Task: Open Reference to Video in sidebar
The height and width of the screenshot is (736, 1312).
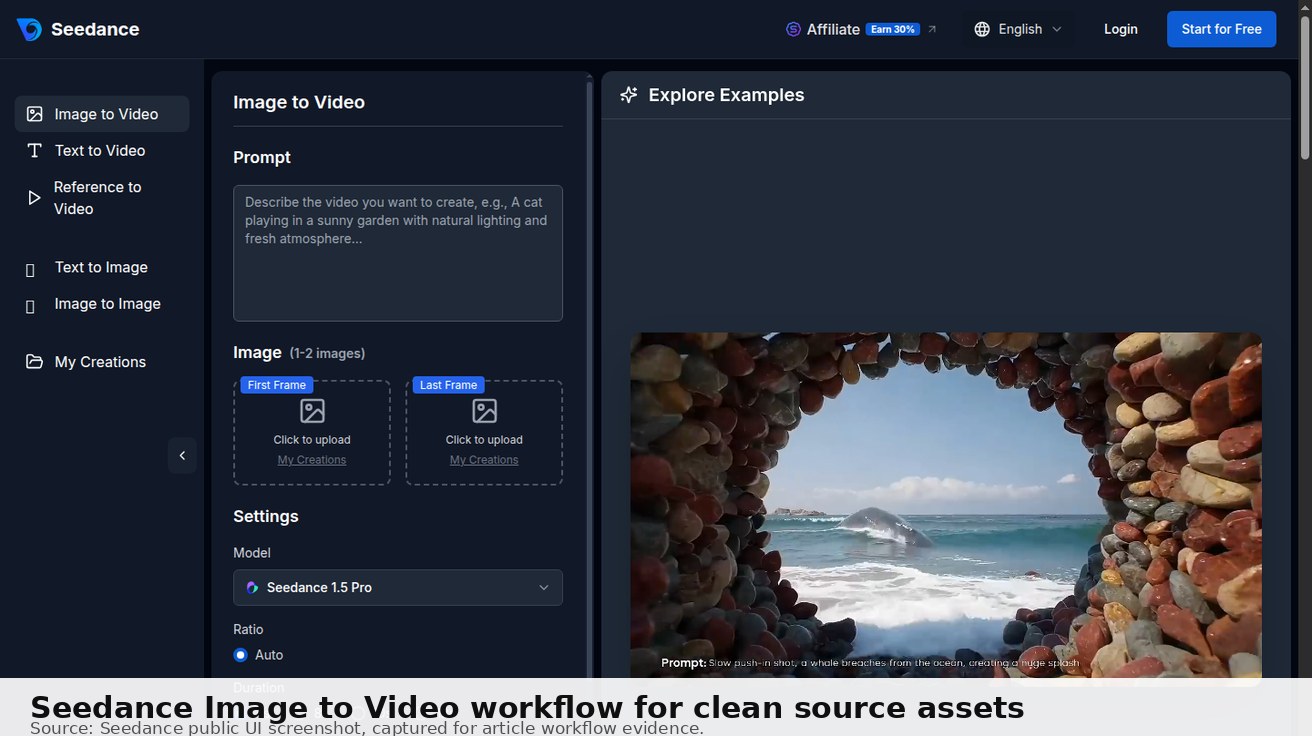Action: click(x=102, y=198)
